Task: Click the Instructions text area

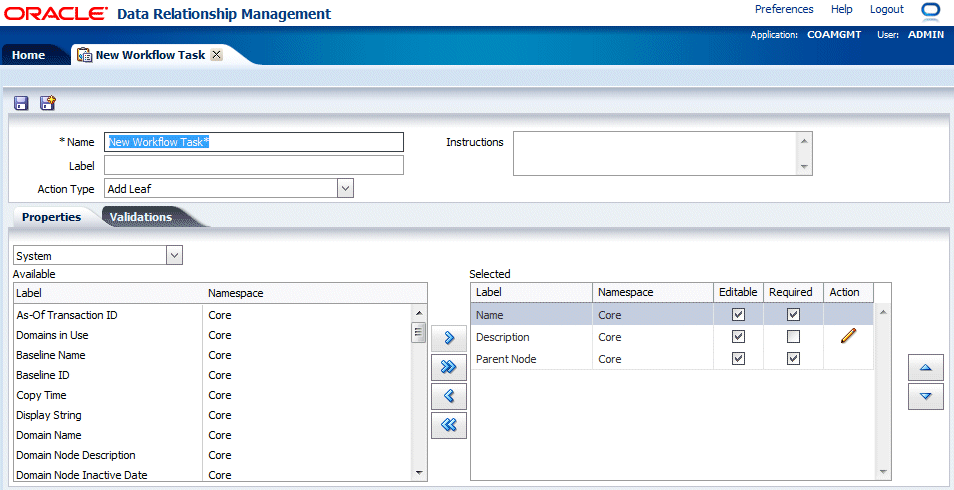Action: pyautogui.click(x=655, y=153)
